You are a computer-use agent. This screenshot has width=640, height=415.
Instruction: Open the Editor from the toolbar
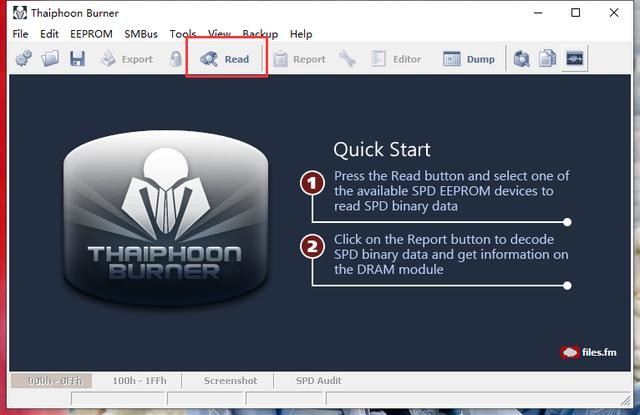pos(396,59)
